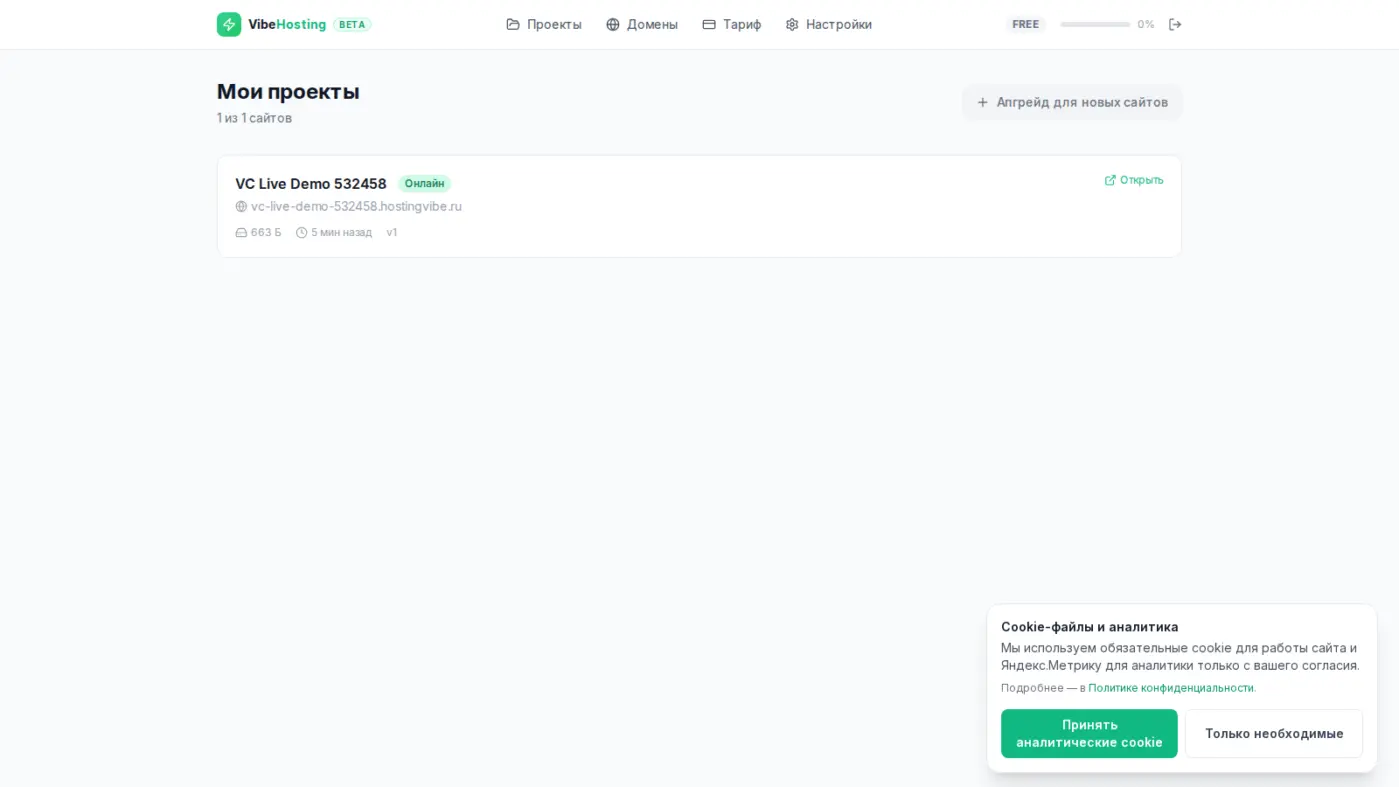
Task: Open the Политике конфиденциальности link
Action: 1171,688
